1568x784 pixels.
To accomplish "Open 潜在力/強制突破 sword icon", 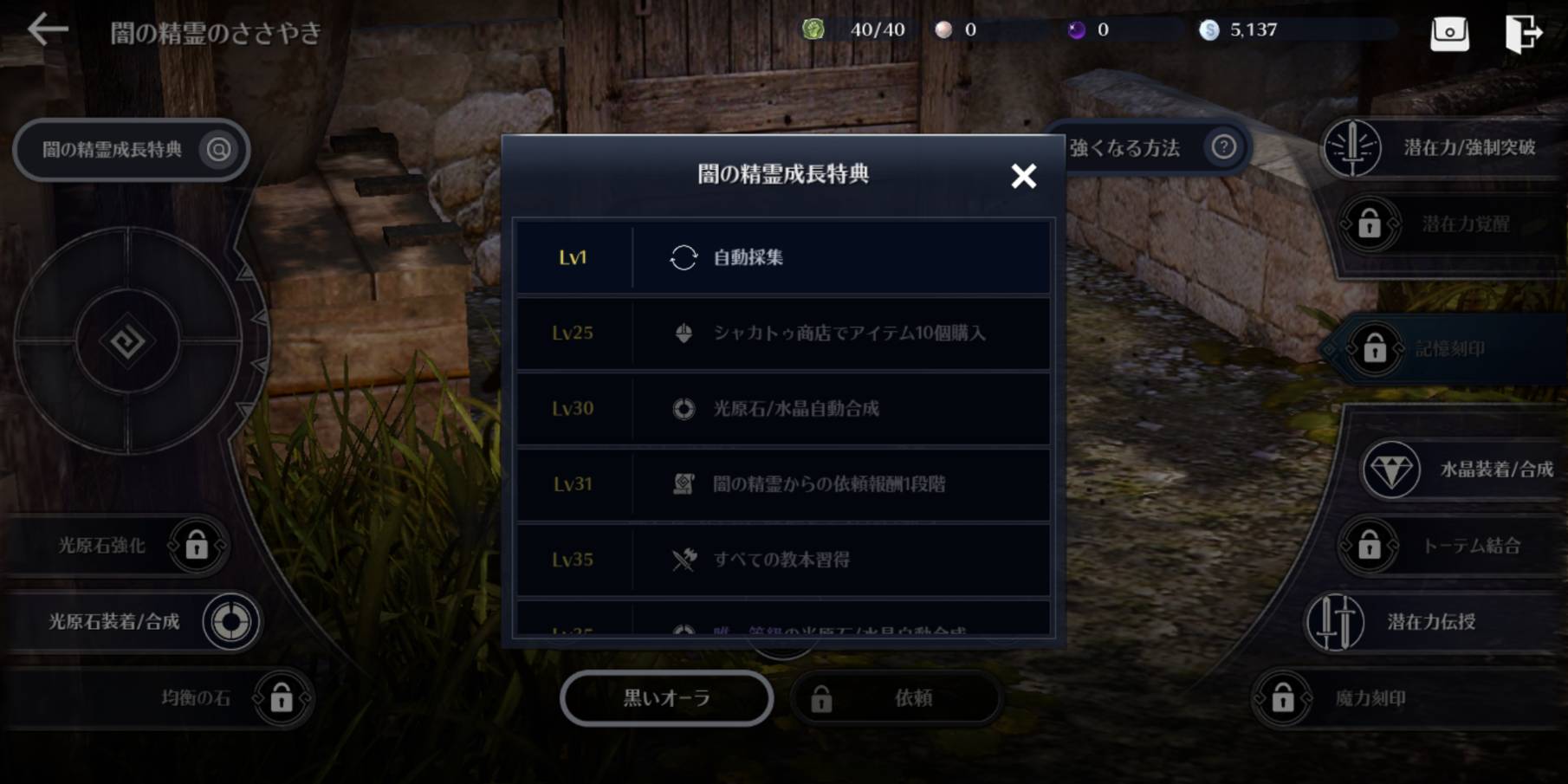I will click(x=1352, y=147).
